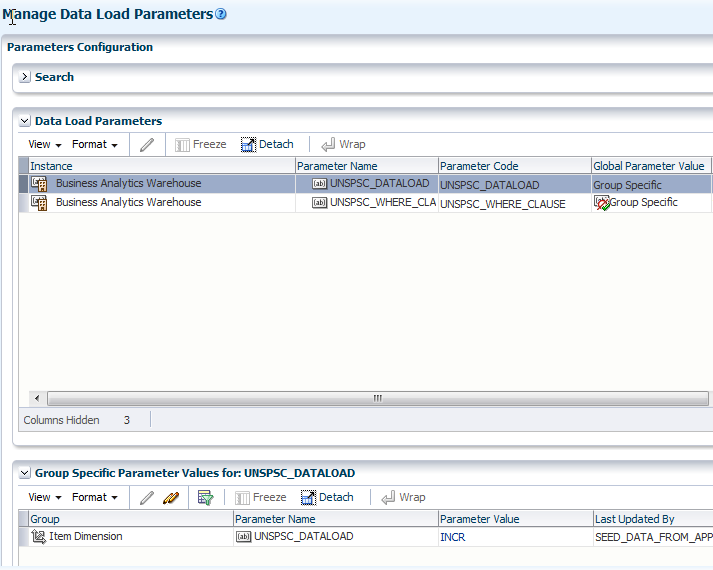Click the Group column header
The image size is (713, 570).
point(131,519)
